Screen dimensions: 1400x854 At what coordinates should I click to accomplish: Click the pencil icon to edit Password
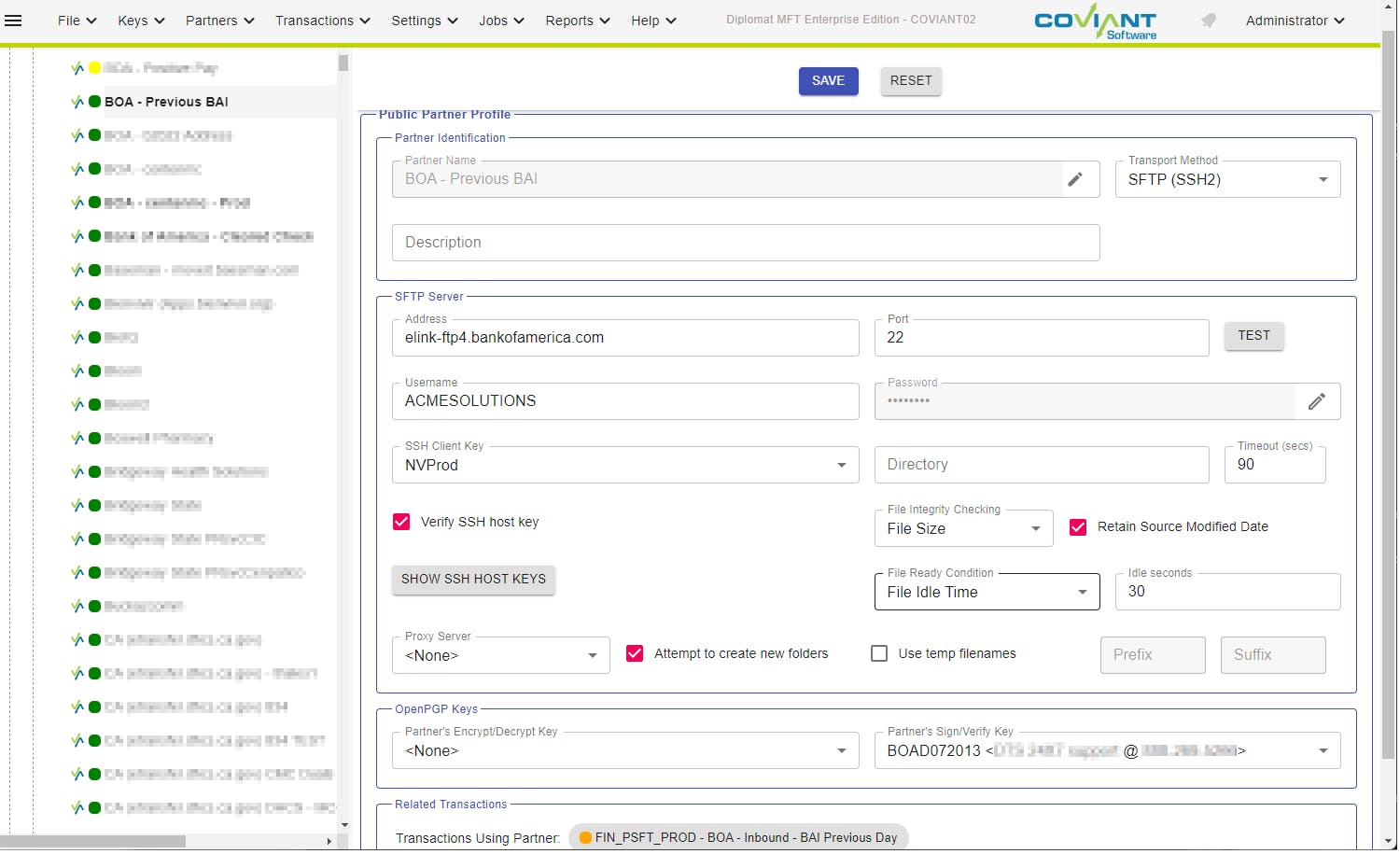point(1317,401)
